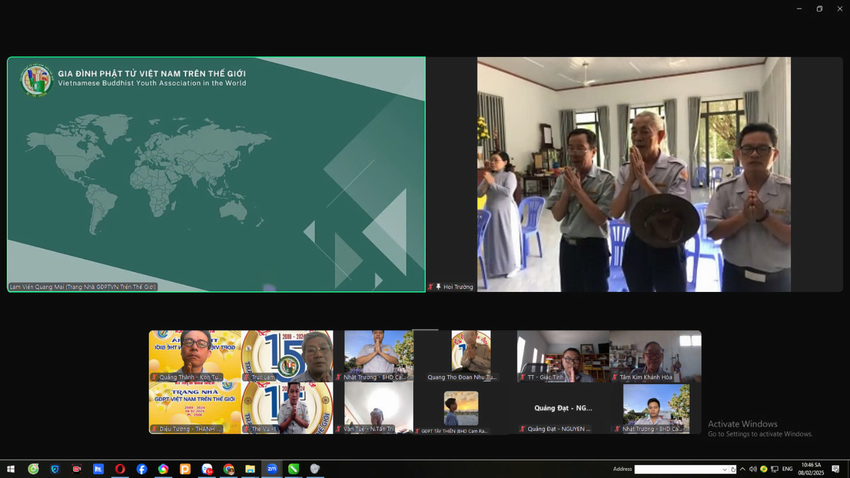Click the green-yellow circular tray icon
Viewport: 850px width, 478px height.
(x=764, y=469)
